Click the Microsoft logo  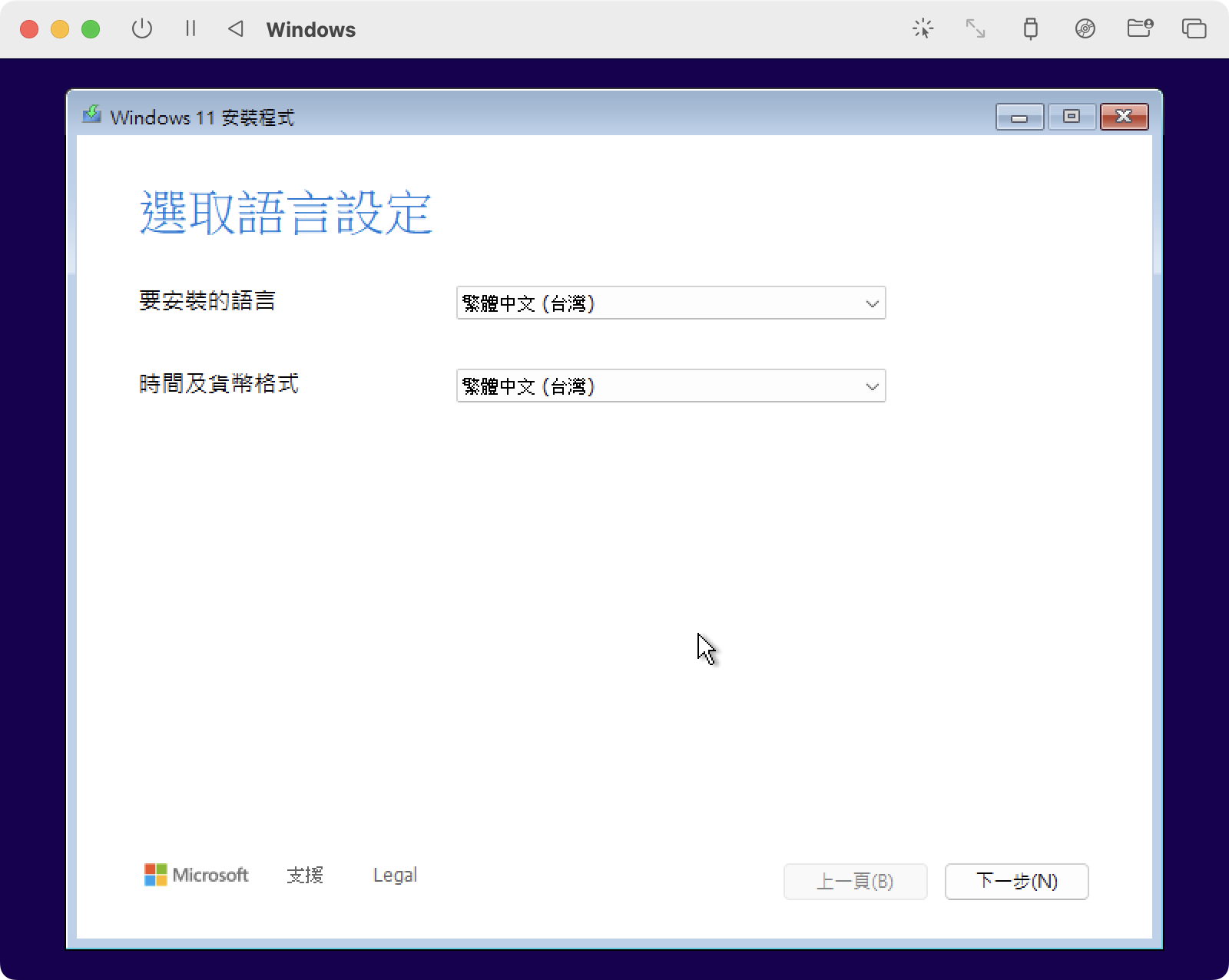coord(197,875)
